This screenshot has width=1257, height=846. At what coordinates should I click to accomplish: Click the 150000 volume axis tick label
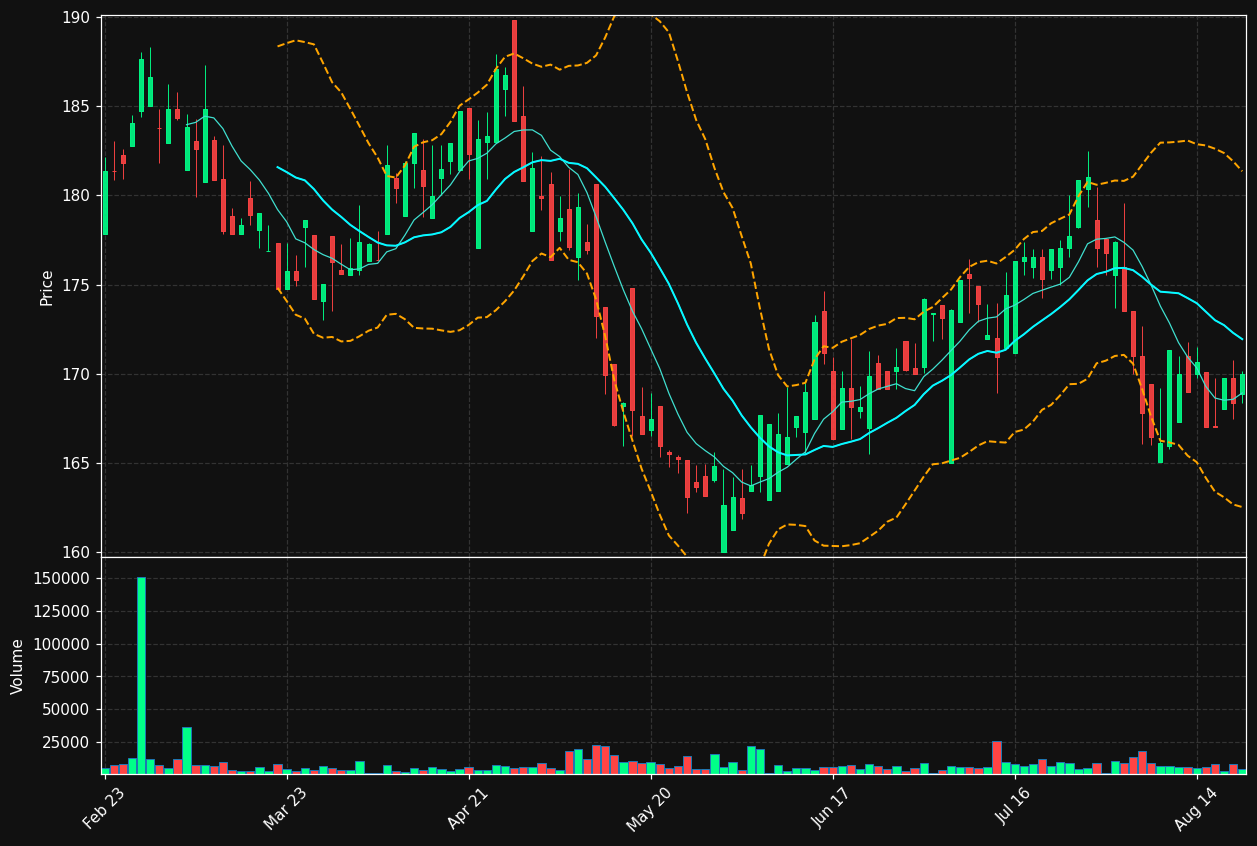point(62,578)
